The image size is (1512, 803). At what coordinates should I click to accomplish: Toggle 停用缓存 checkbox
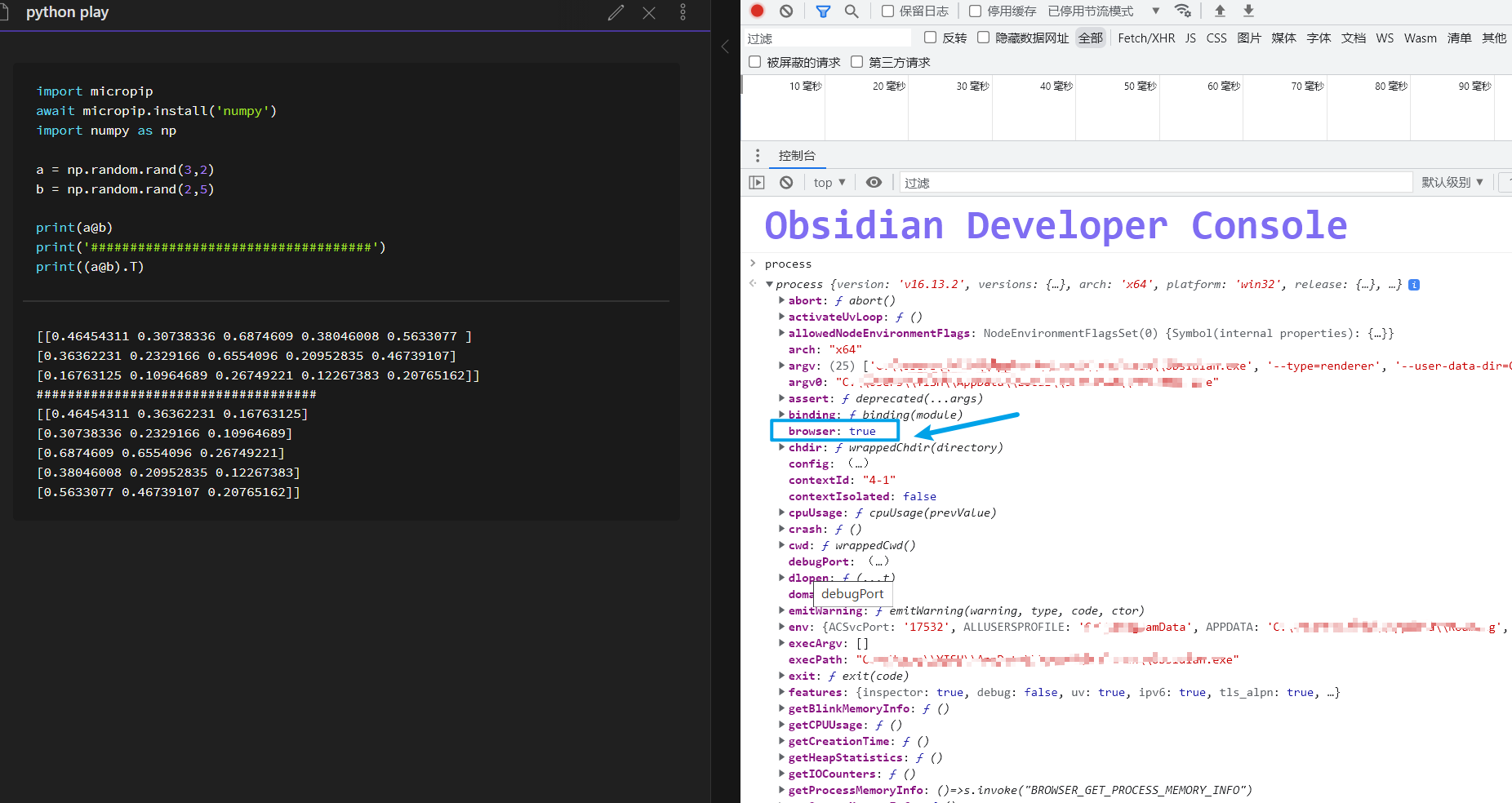coord(975,11)
